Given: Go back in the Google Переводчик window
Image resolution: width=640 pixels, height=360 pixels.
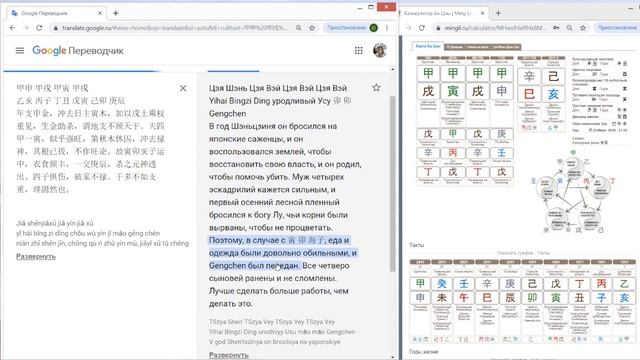Looking at the screenshot, I should 12,28.
